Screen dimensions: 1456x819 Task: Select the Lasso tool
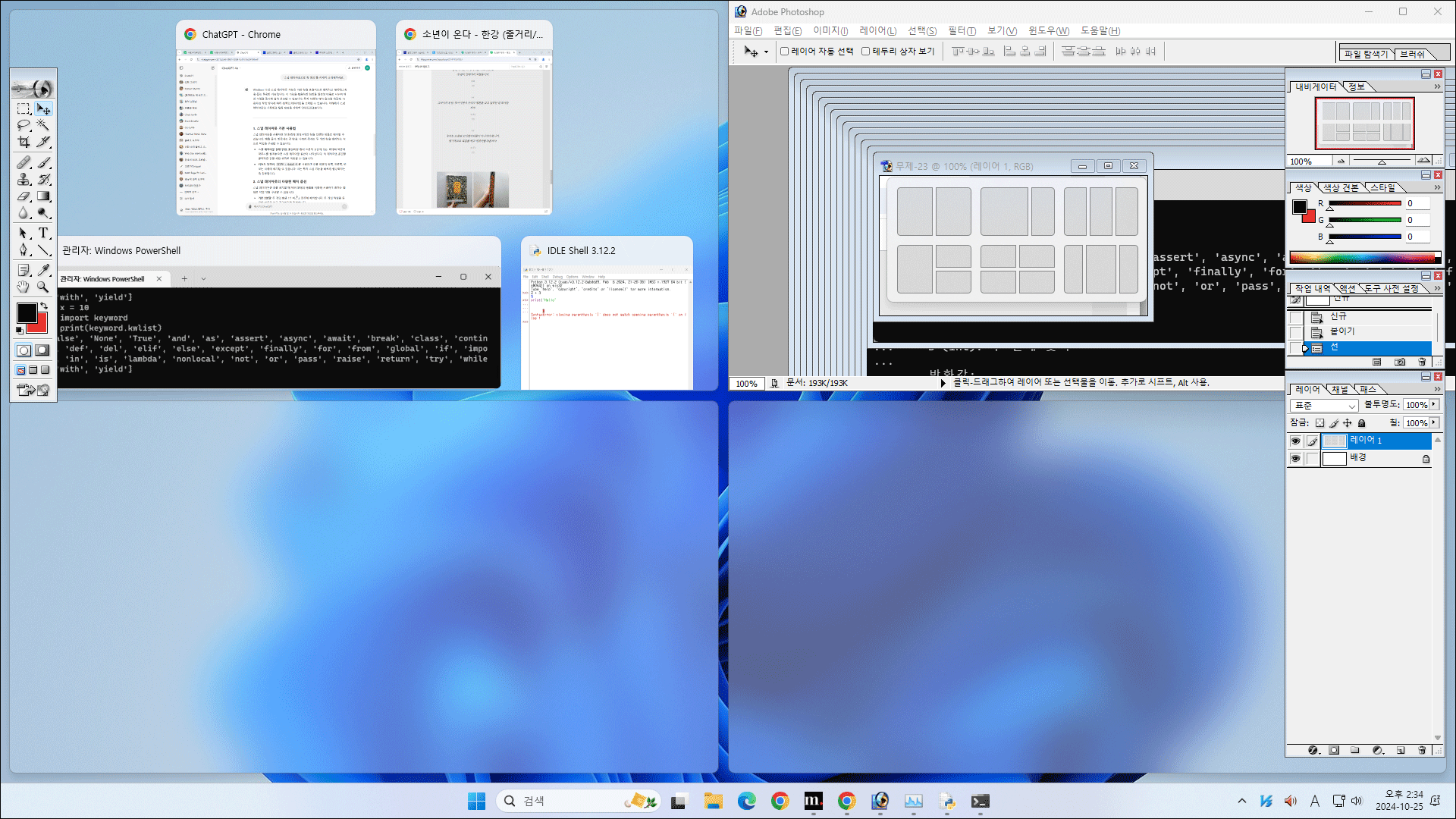[x=24, y=125]
